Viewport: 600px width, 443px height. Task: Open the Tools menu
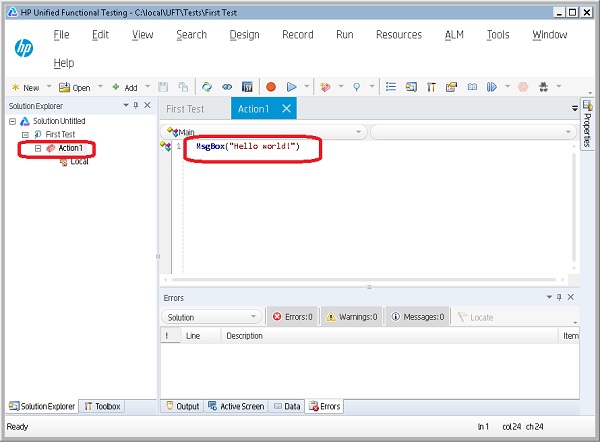498,35
